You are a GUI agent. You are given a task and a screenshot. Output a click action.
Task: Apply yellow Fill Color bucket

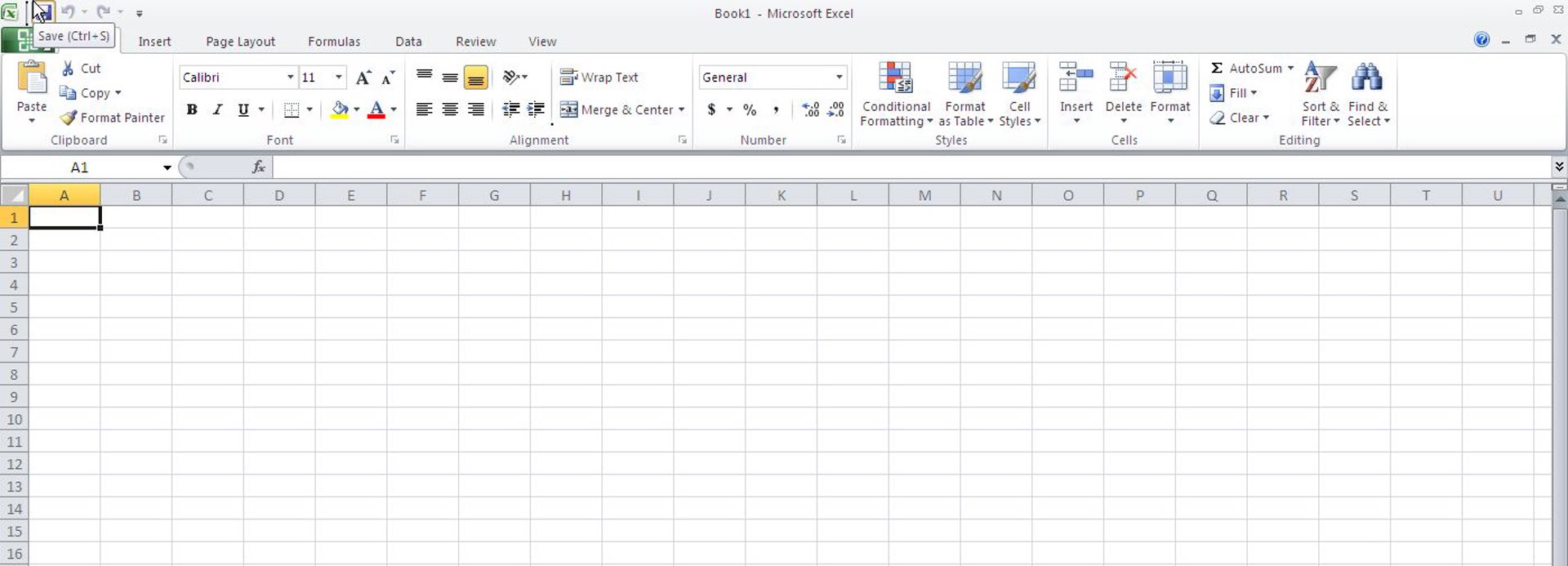[340, 109]
